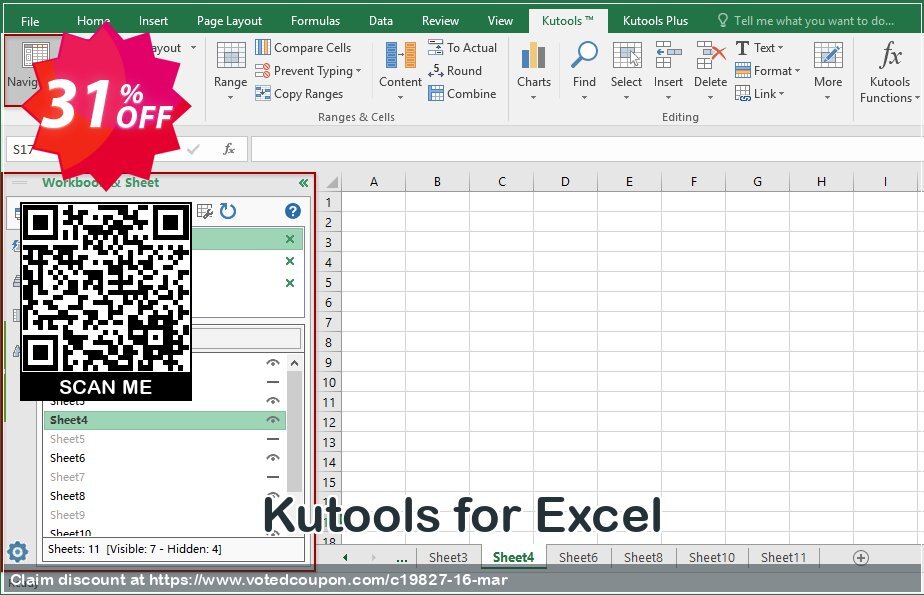
Task: Switch to the Sheet11 tab
Action: coord(783,557)
